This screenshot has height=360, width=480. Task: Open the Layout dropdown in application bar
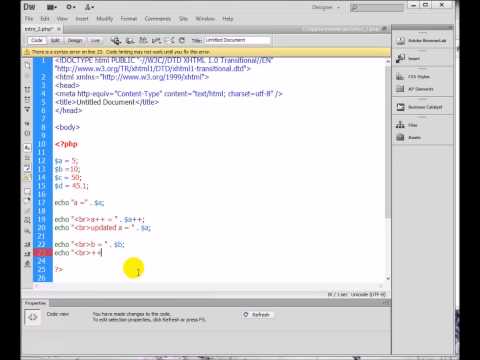click(x=52, y=7)
